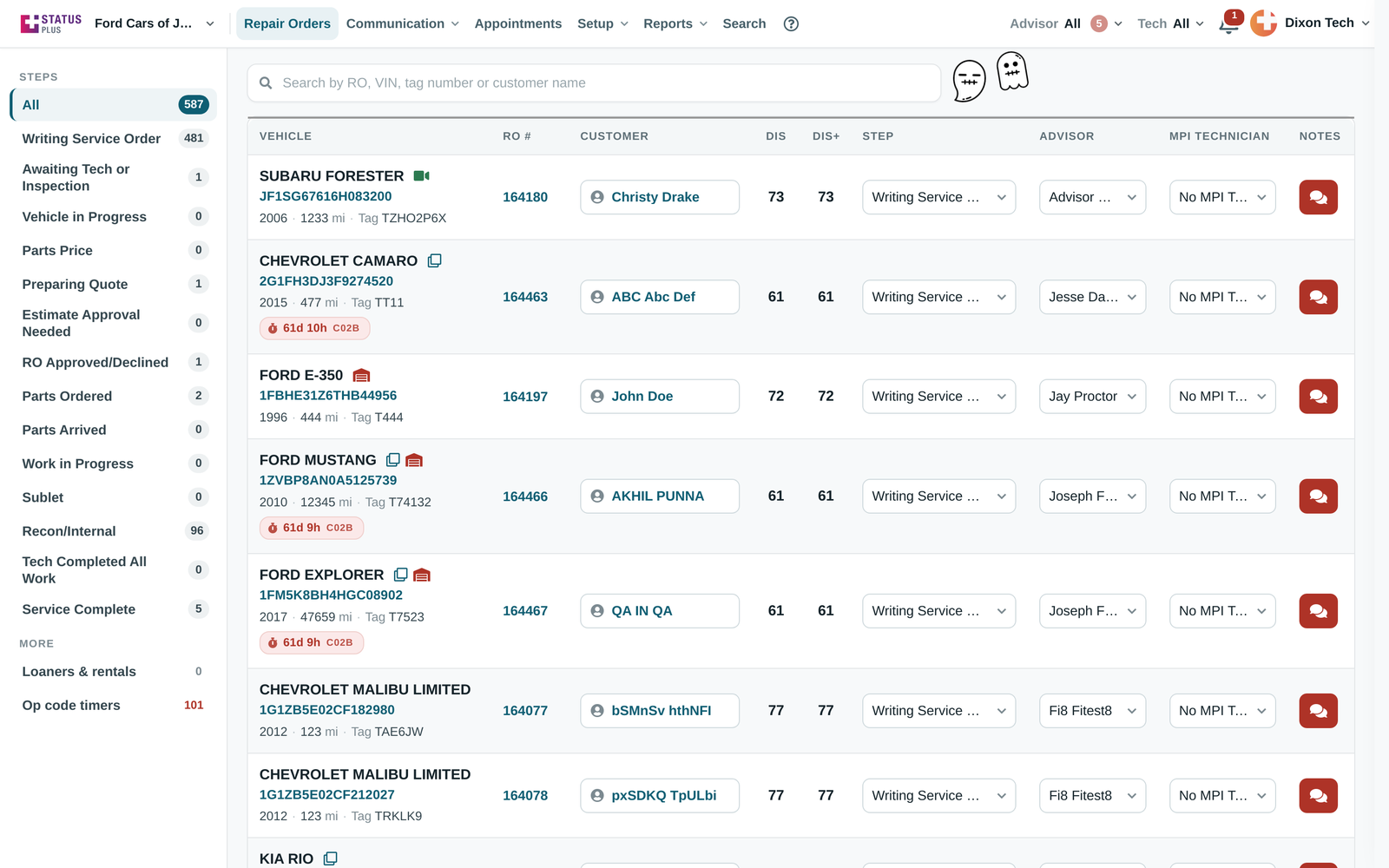1389x868 pixels.
Task: Open VIN 1FBHE31Z6THB44956 link
Action: [328, 396]
